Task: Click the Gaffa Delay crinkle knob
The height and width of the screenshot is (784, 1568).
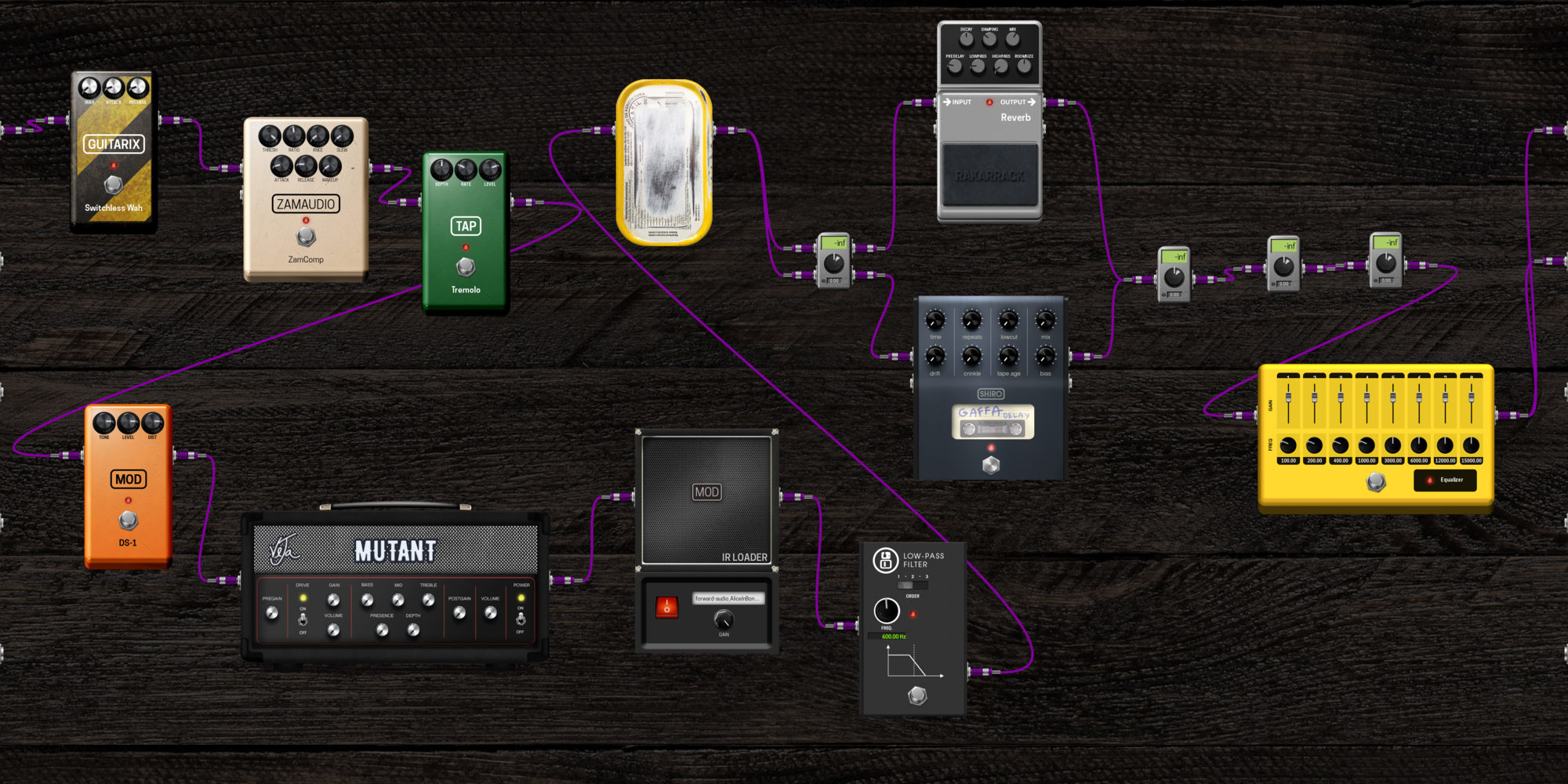Action: tap(972, 357)
